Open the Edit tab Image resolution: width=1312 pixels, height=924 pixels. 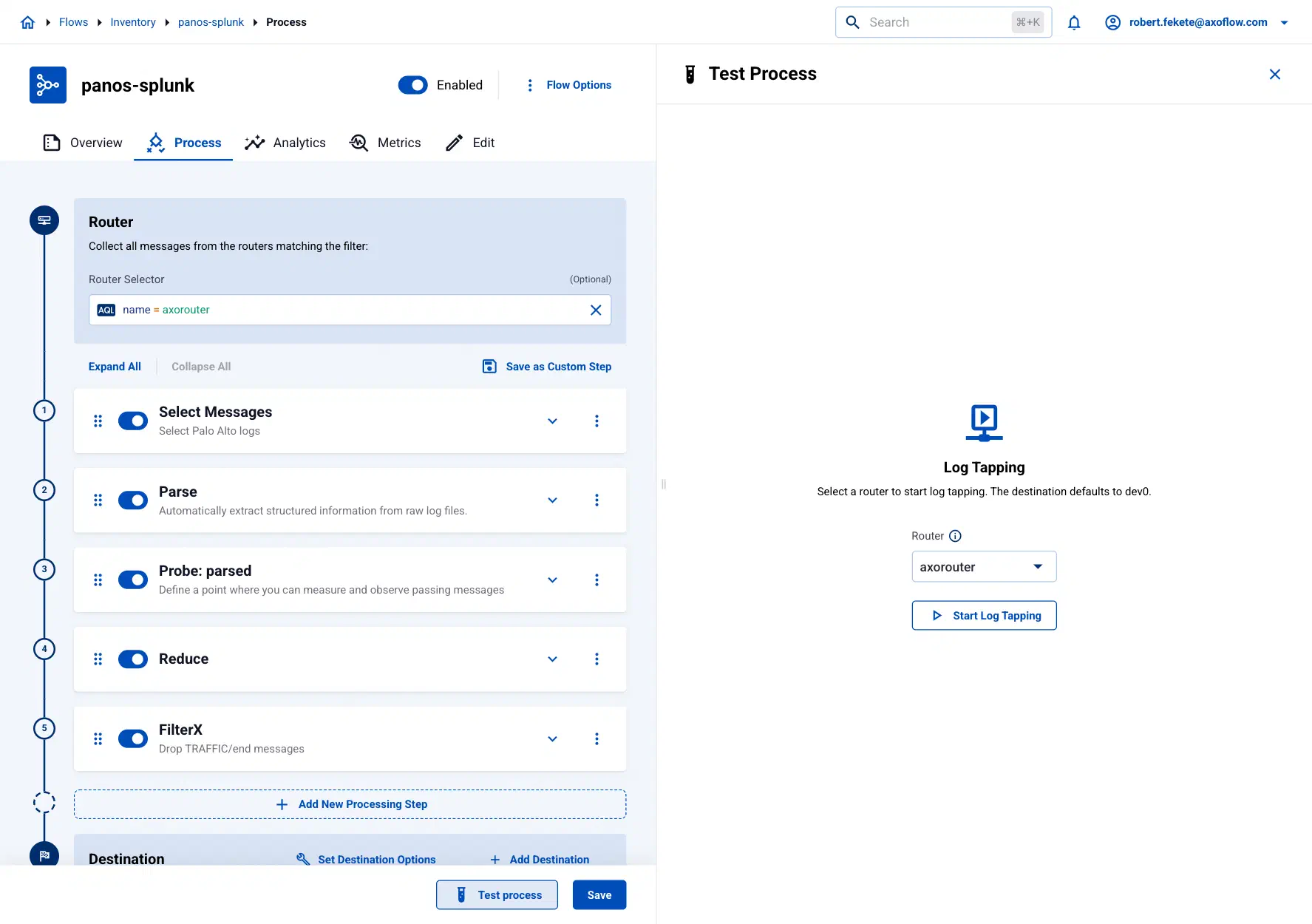470,143
